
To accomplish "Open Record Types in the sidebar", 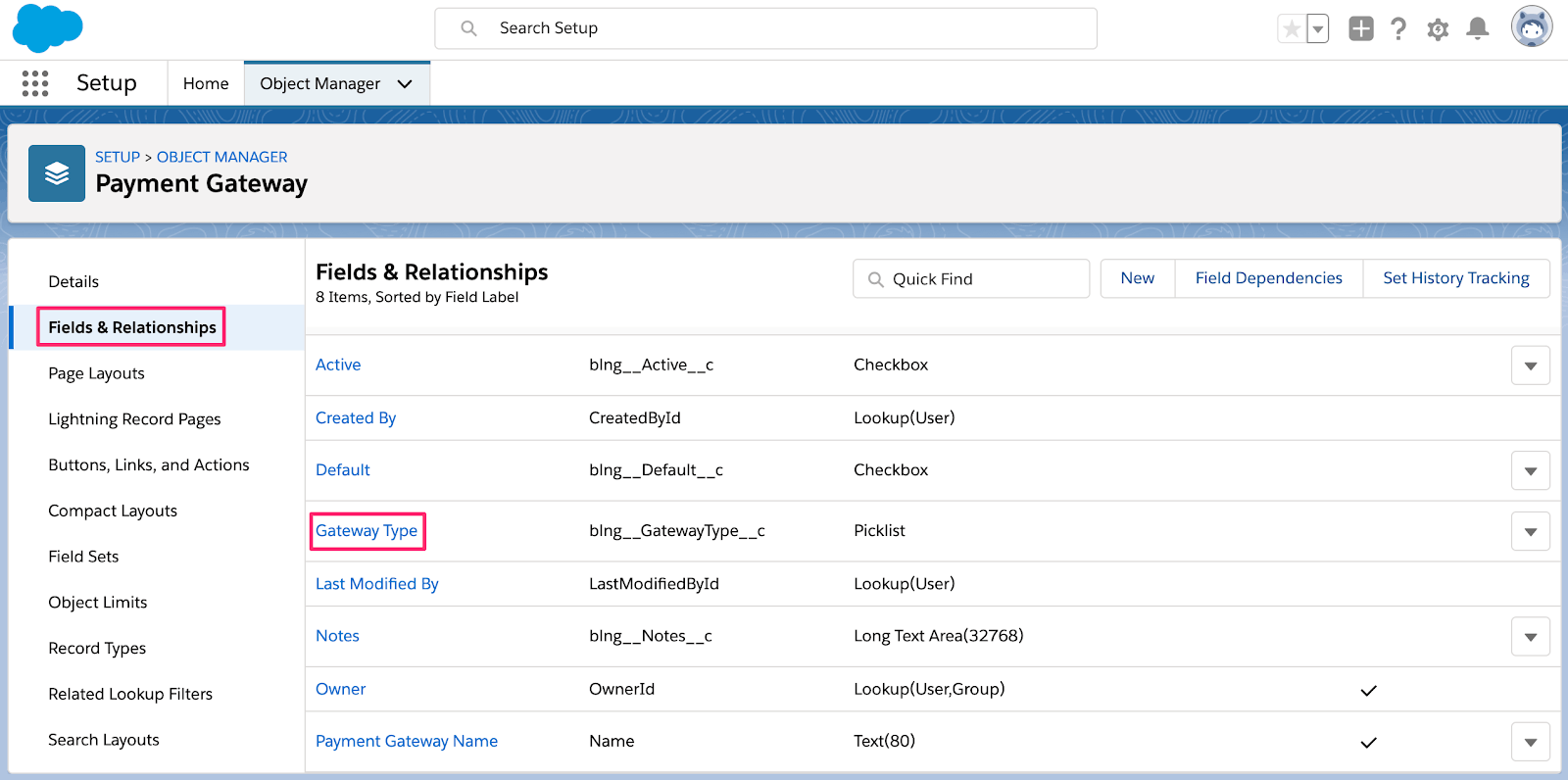I will 97,649.
